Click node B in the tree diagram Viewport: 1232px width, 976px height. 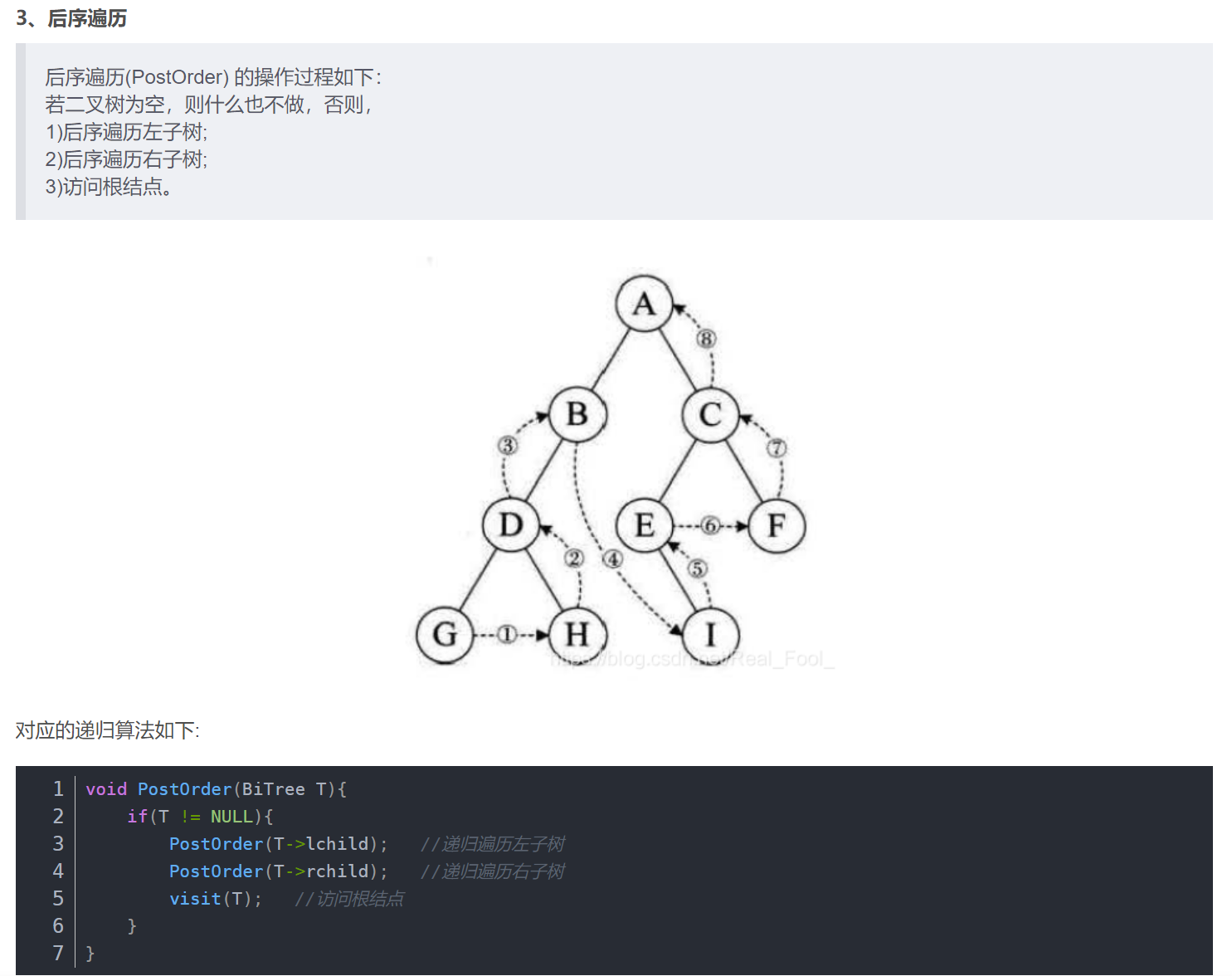point(577,414)
